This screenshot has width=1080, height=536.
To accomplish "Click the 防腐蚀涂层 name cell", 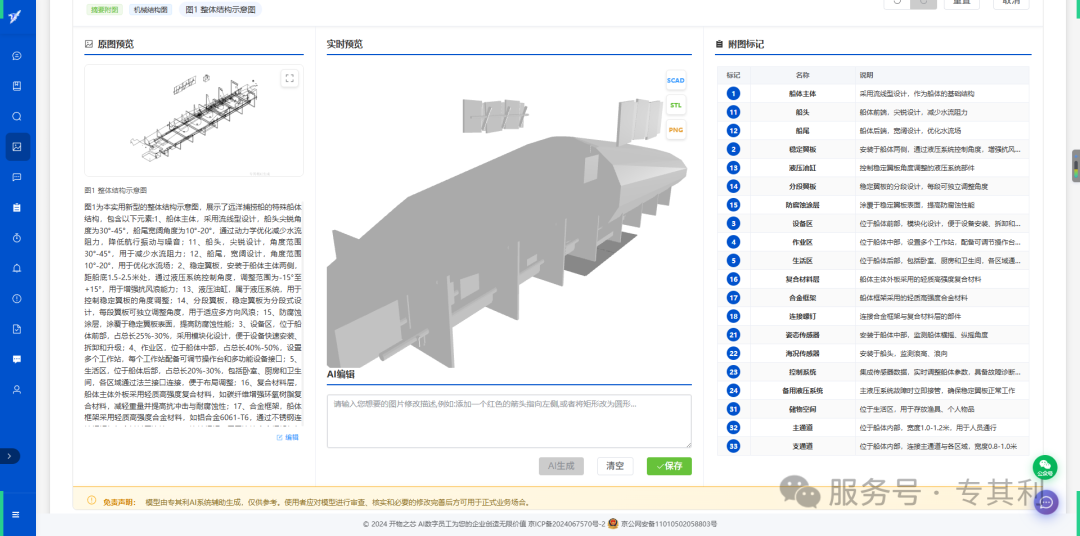I will pyautogui.click(x=802, y=205).
